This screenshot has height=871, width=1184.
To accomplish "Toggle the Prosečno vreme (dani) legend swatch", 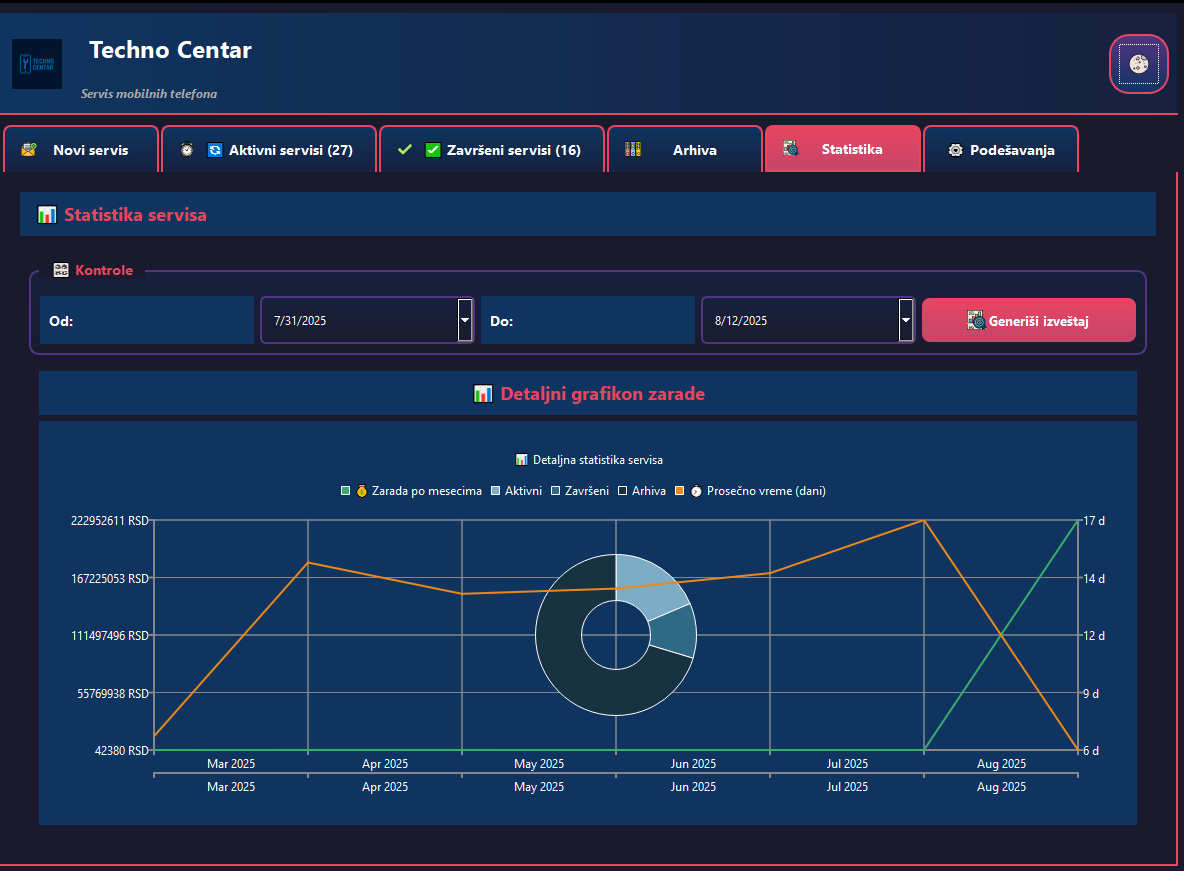I will [679, 491].
